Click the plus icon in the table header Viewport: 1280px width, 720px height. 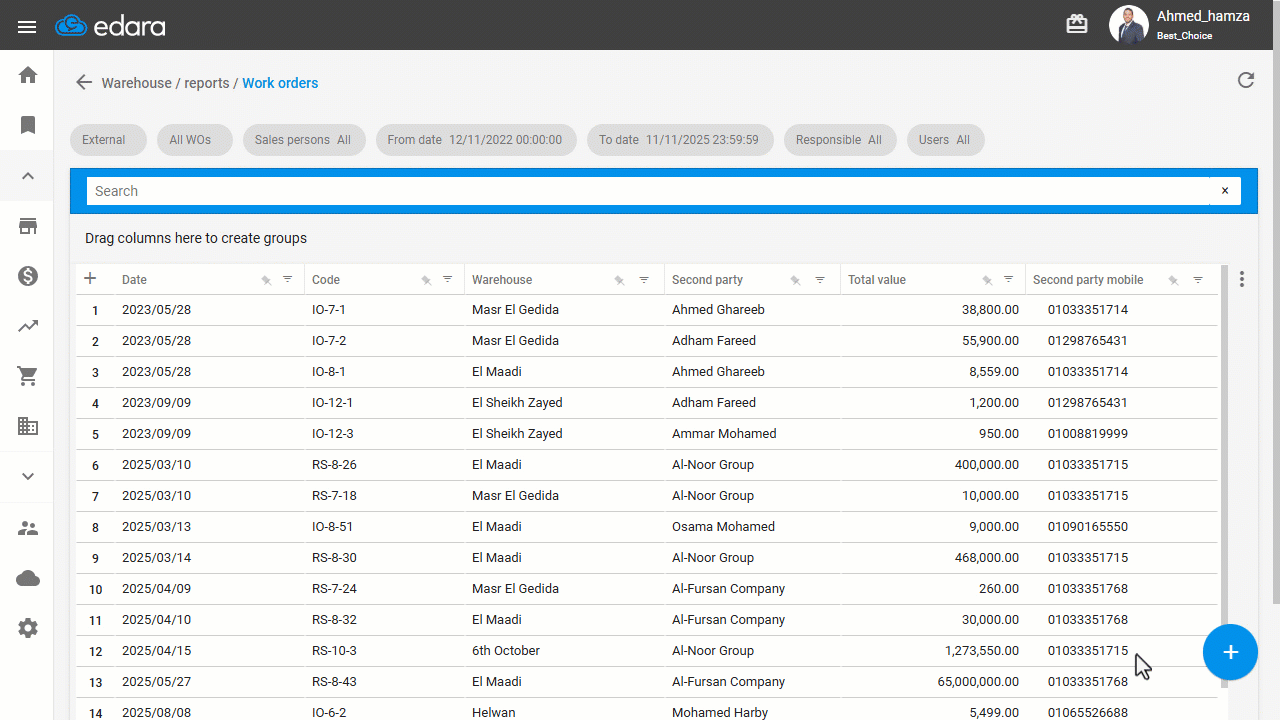tap(90, 279)
